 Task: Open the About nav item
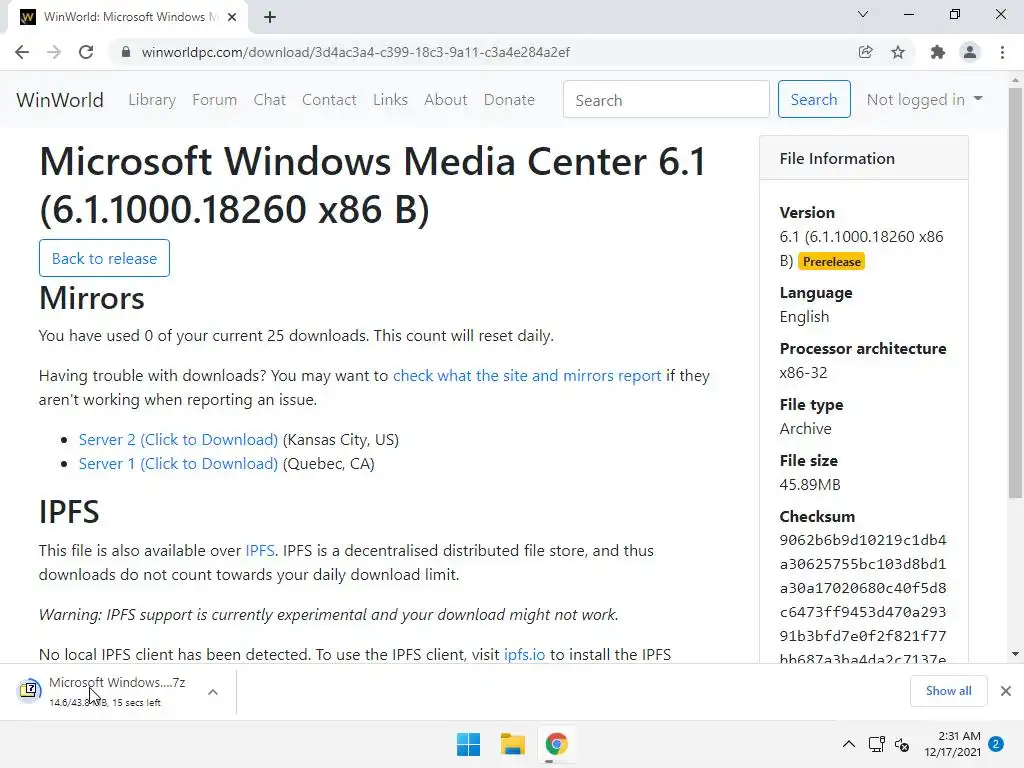(x=446, y=100)
